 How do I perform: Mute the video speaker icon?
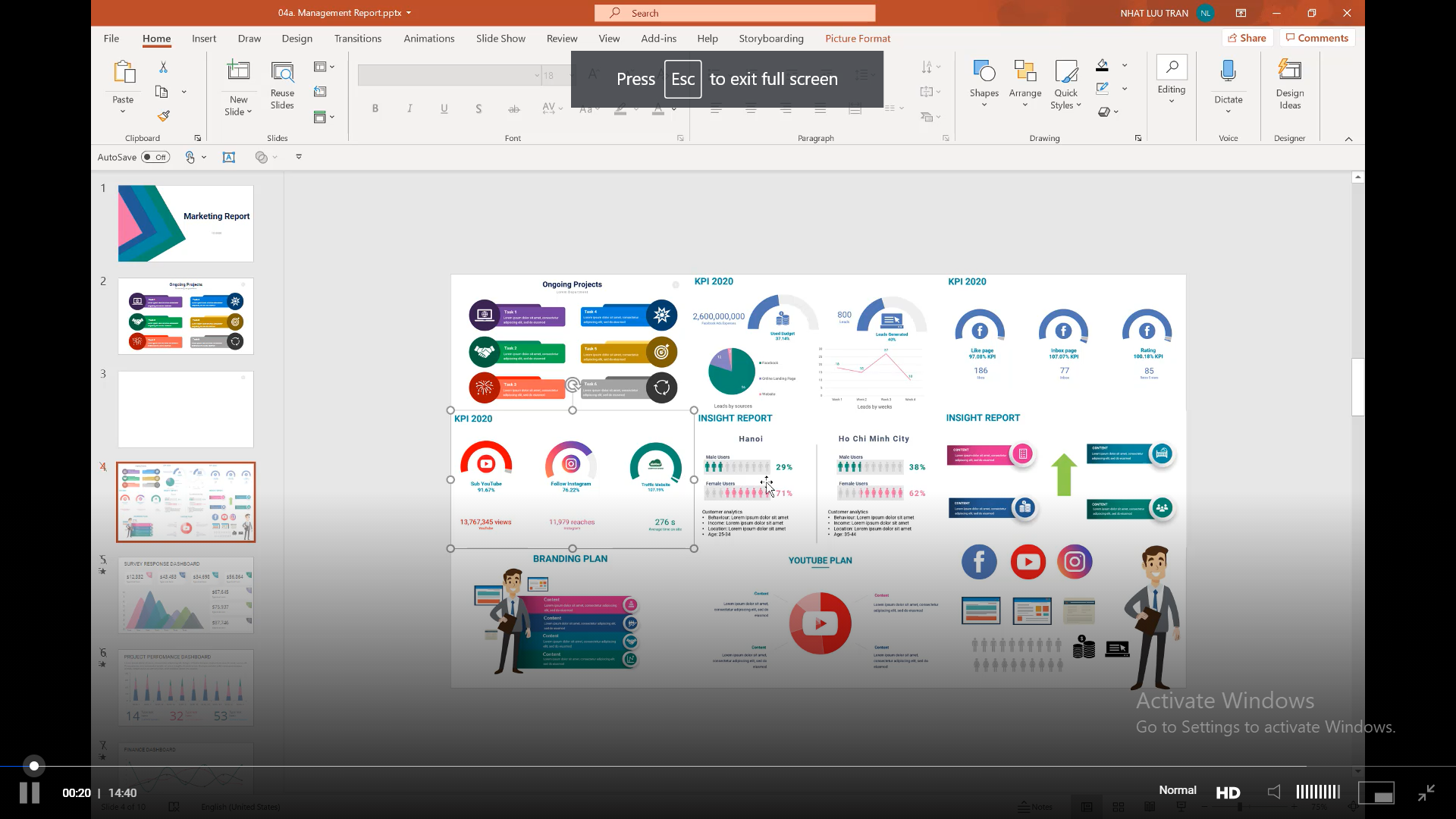click(1275, 792)
